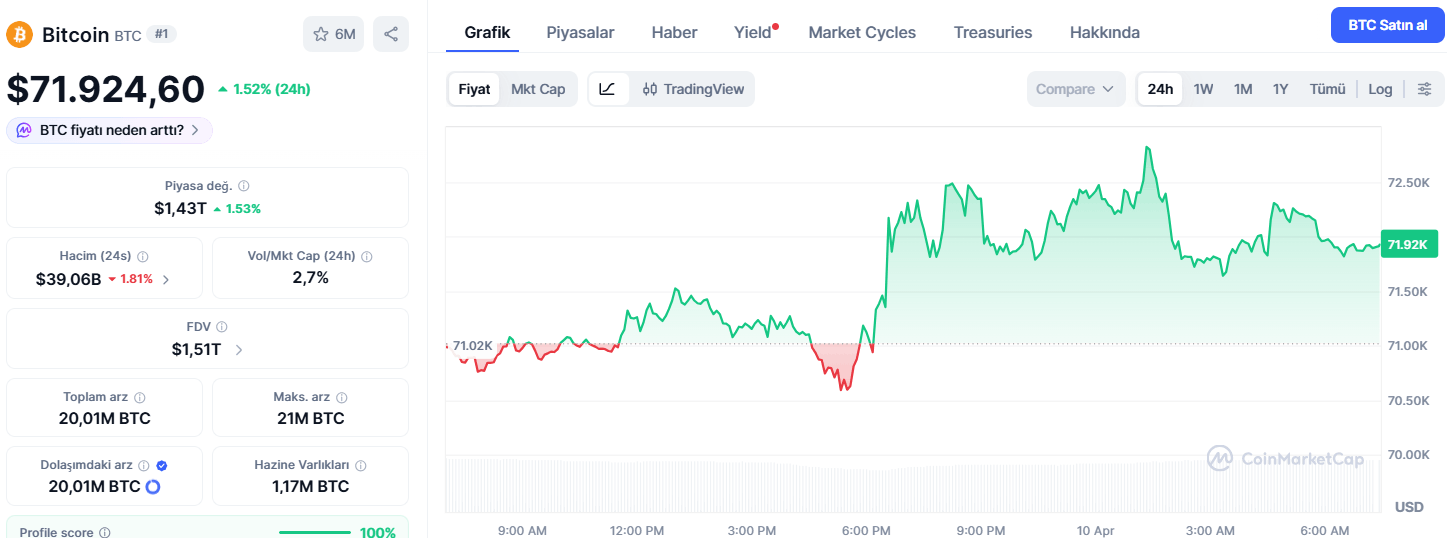Open the Haber tab
Image resolution: width=1447 pixels, height=538 pixels.
[674, 32]
